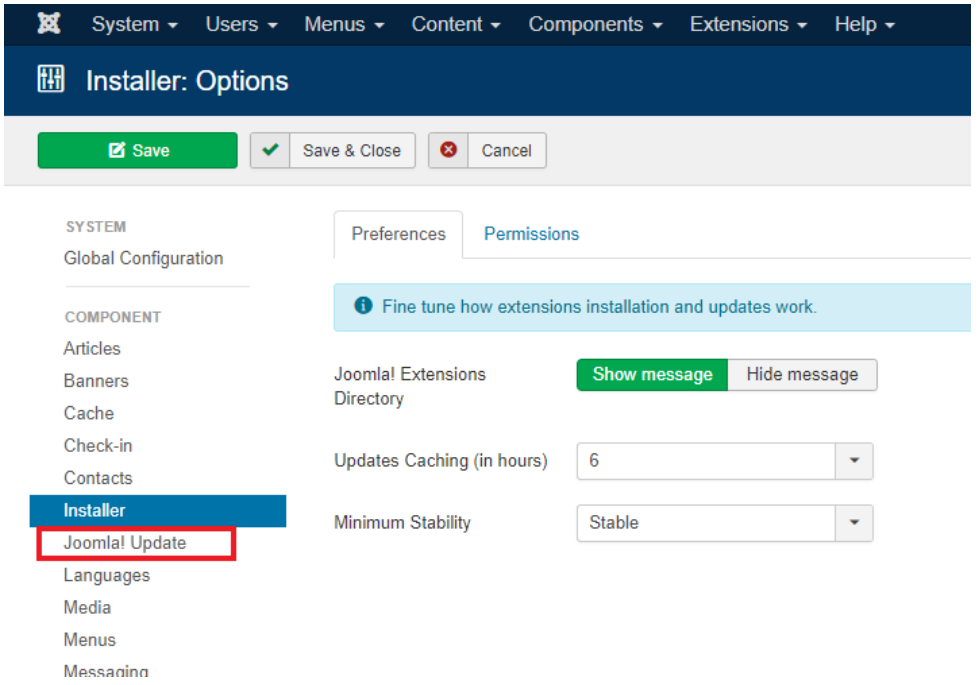This screenshot has width=978, height=685.
Task: Click the Updates Caching (in hours) label
Action: pos(440,460)
